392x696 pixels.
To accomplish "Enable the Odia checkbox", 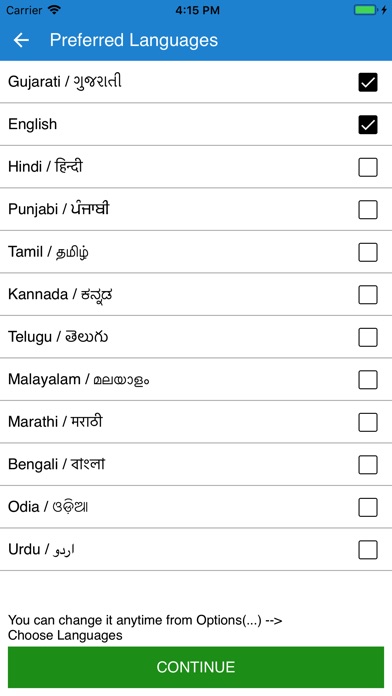I will point(368,507).
